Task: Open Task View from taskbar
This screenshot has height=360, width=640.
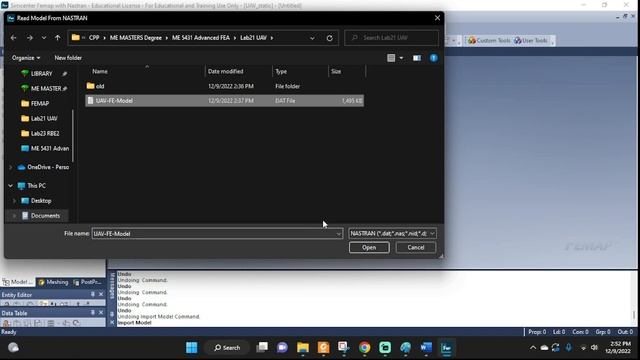Action: 262,348
